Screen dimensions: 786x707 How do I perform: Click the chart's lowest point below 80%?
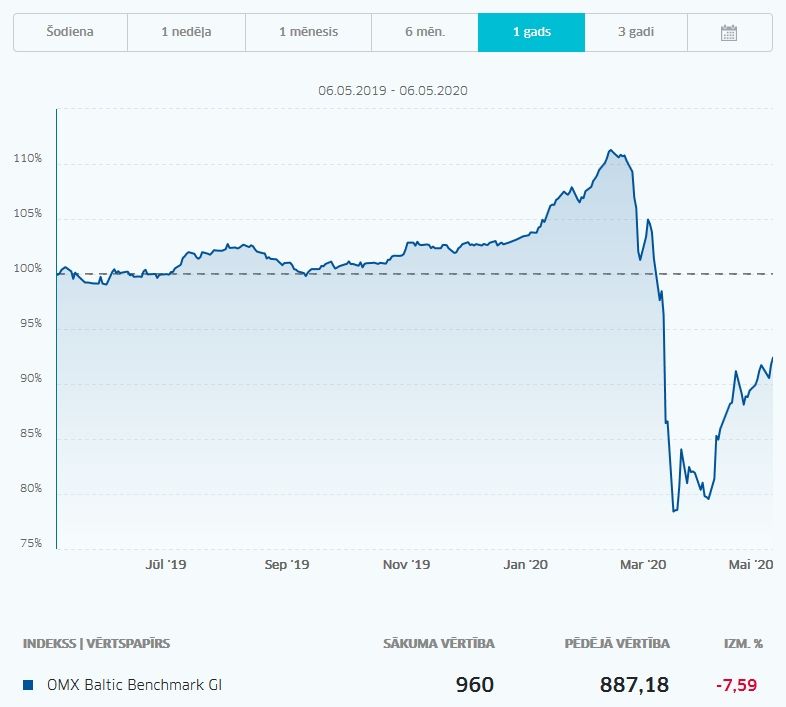(674, 511)
